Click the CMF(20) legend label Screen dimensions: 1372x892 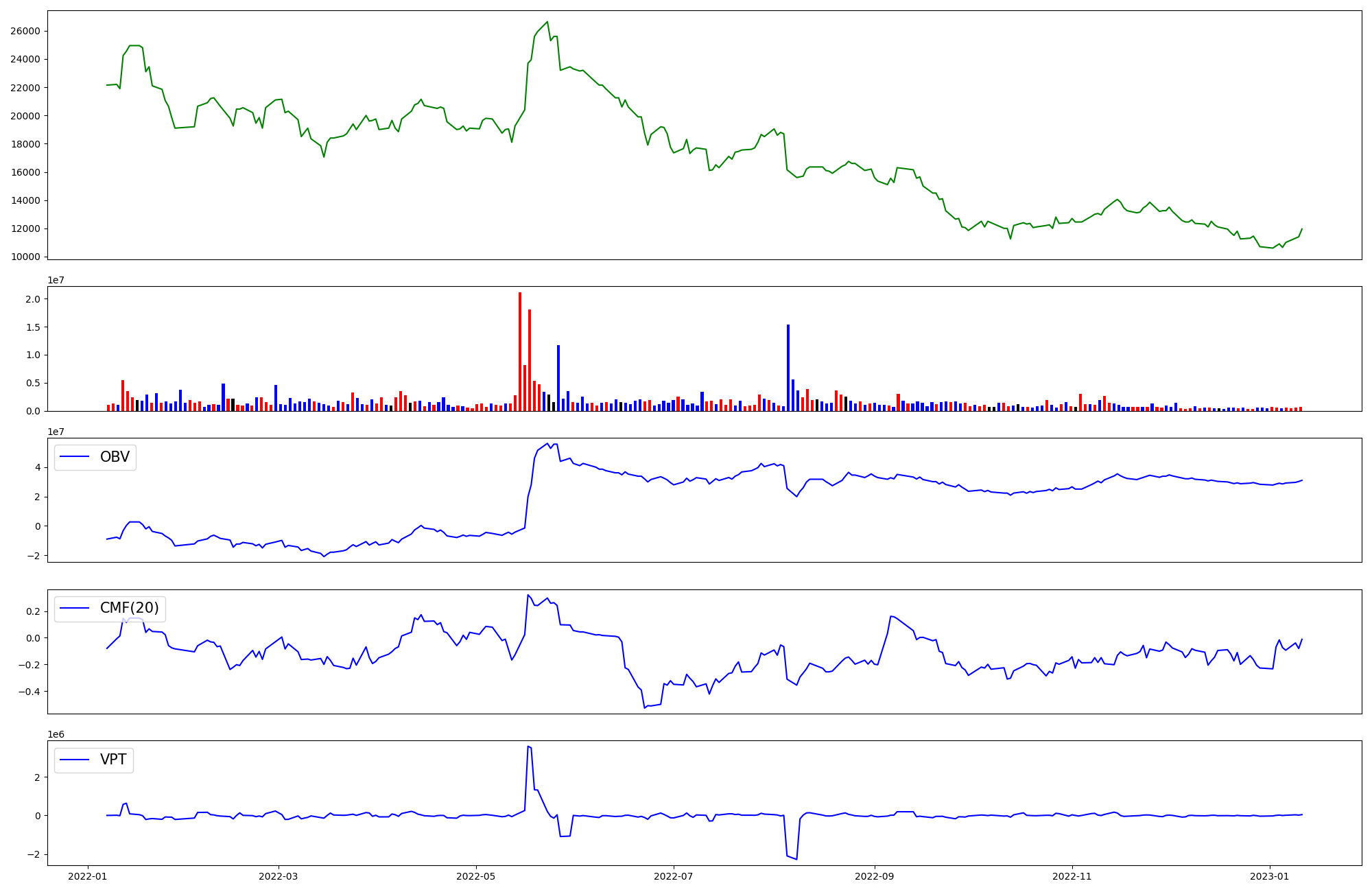[x=129, y=609]
